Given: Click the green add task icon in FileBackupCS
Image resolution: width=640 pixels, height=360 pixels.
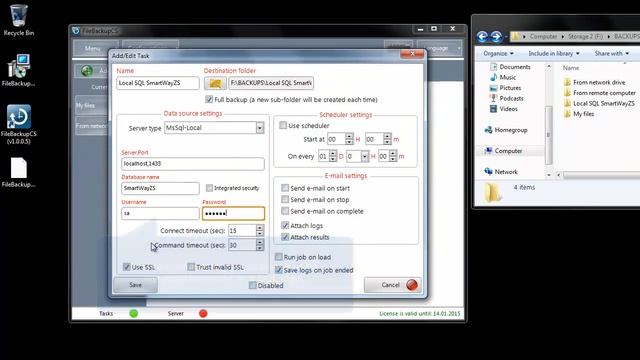Looking at the screenshot, I should click(87, 71).
